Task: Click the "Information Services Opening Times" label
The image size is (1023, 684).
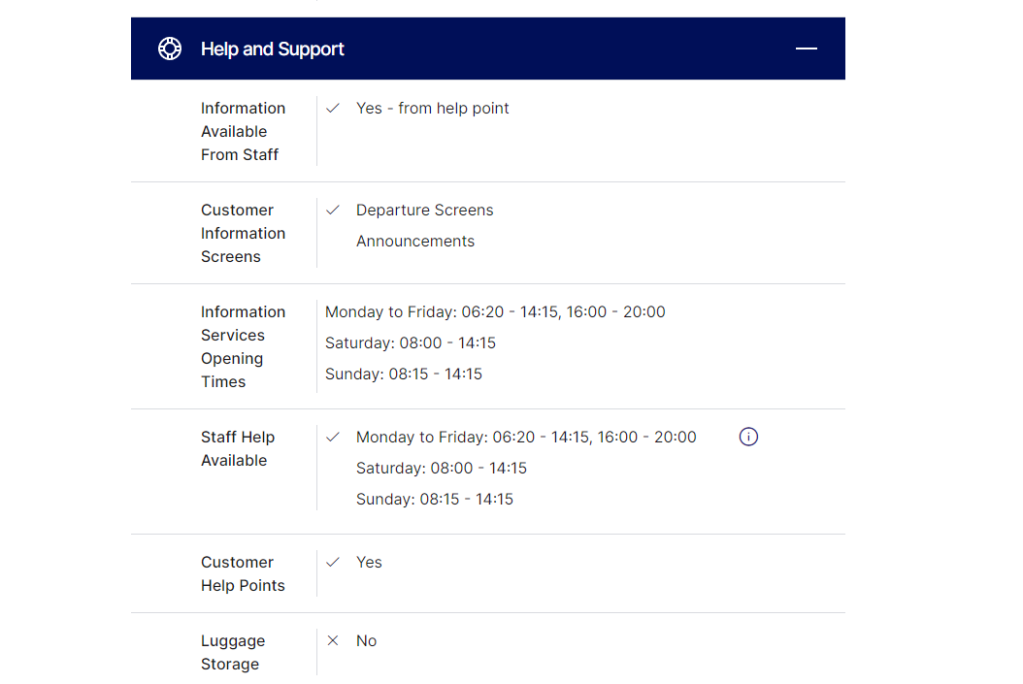Action: (242, 346)
